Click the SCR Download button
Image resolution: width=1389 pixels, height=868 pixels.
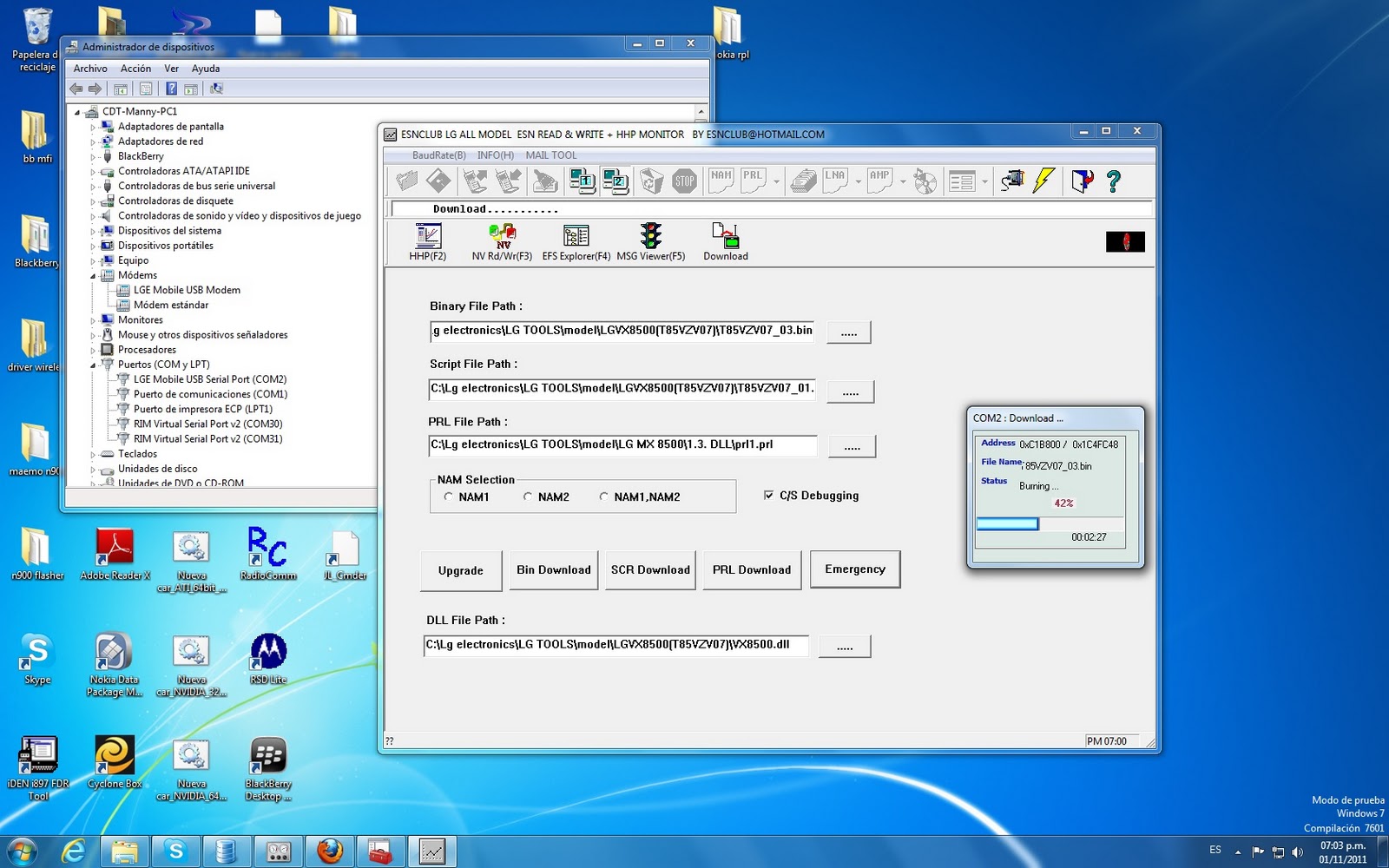pos(650,570)
